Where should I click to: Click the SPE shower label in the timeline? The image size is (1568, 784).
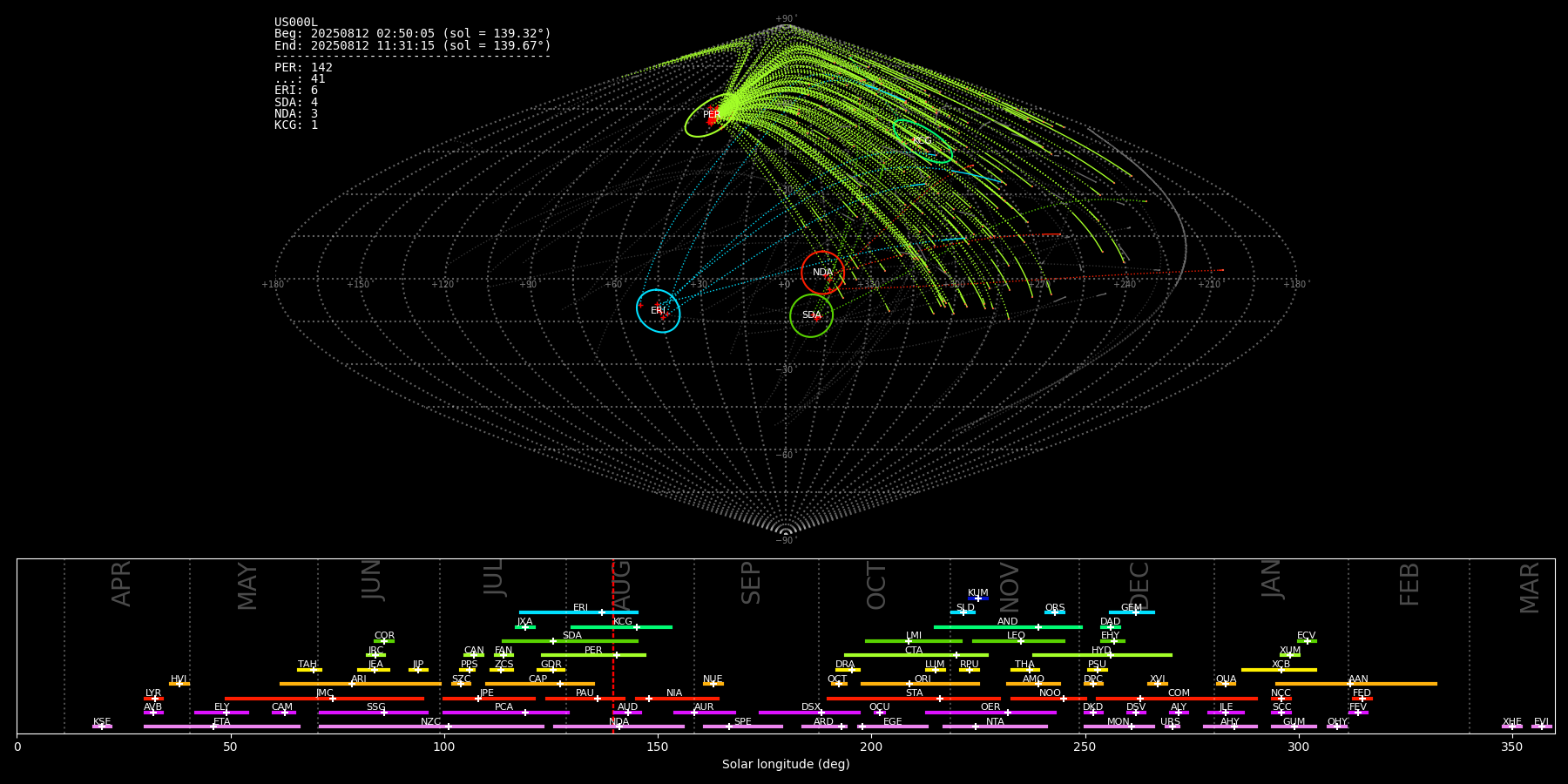[742, 722]
